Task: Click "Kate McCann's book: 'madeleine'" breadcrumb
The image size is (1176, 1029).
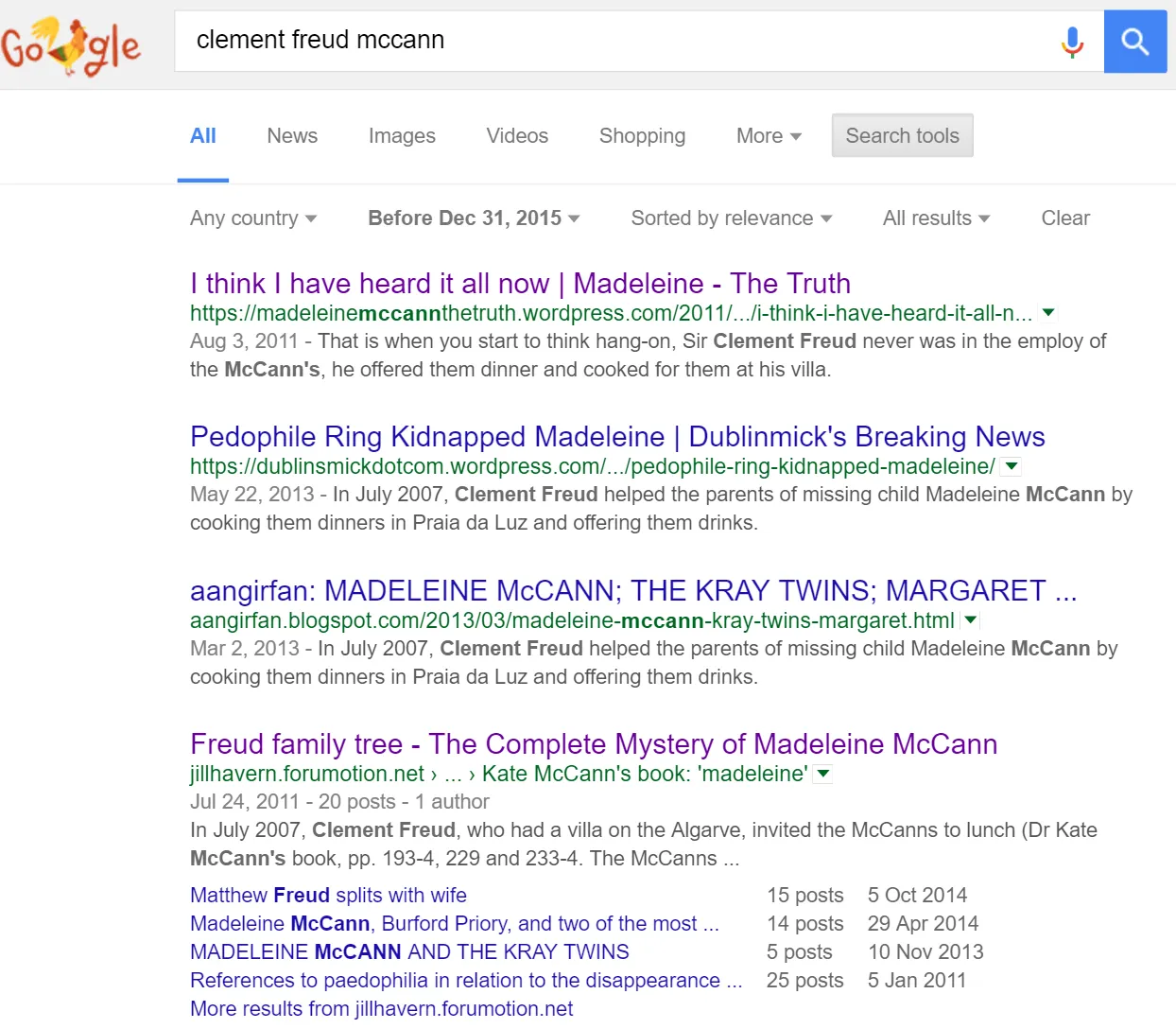Action: tap(645, 774)
